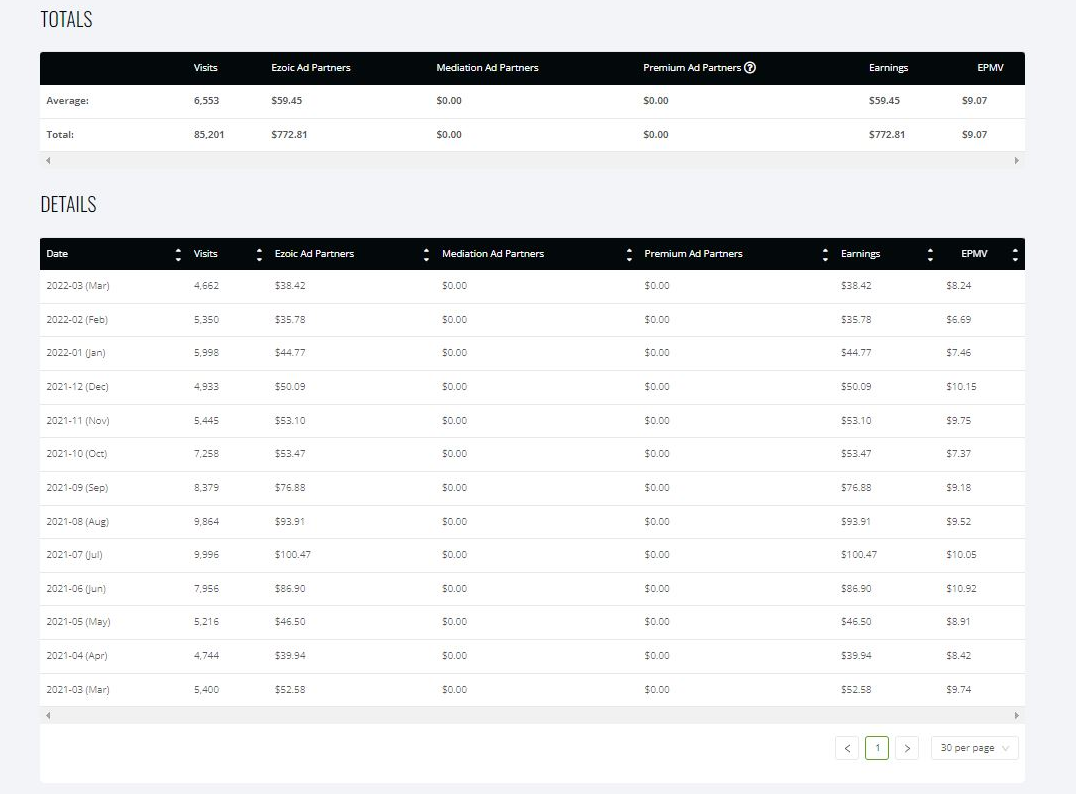Click total visits value 85,201
Screen dimensions: 1076x794
click(209, 135)
